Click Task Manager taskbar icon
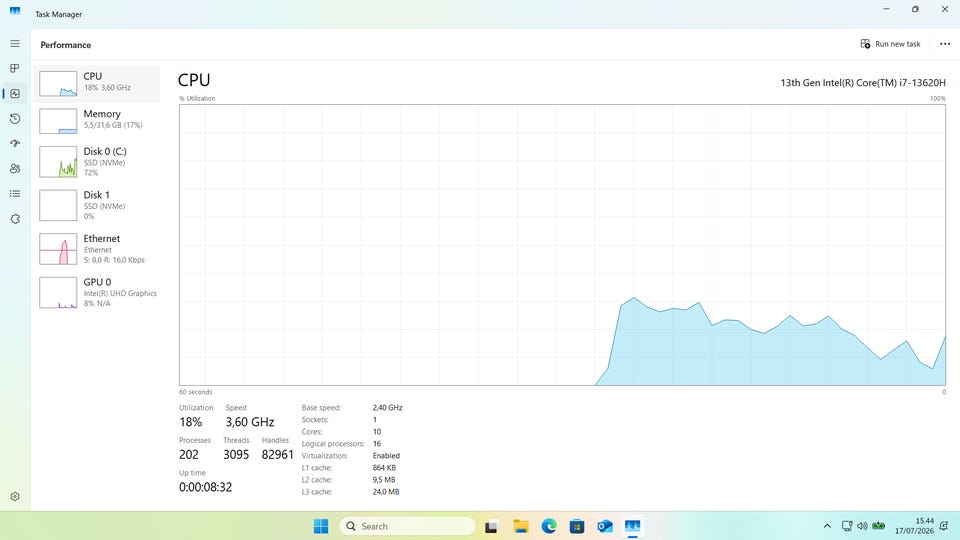The height and width of the screenshot is (540, 960). point(632,526)
